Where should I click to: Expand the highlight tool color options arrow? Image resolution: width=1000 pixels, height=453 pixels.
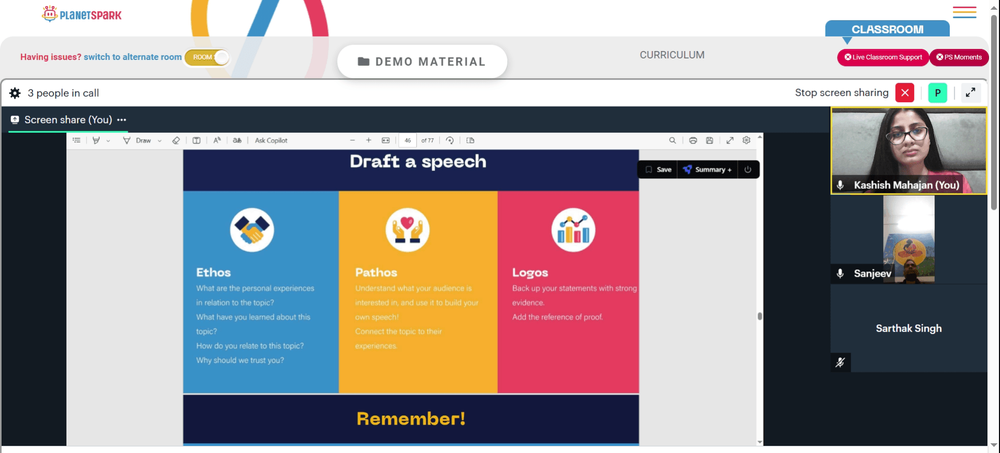click(x=108, y=140)
